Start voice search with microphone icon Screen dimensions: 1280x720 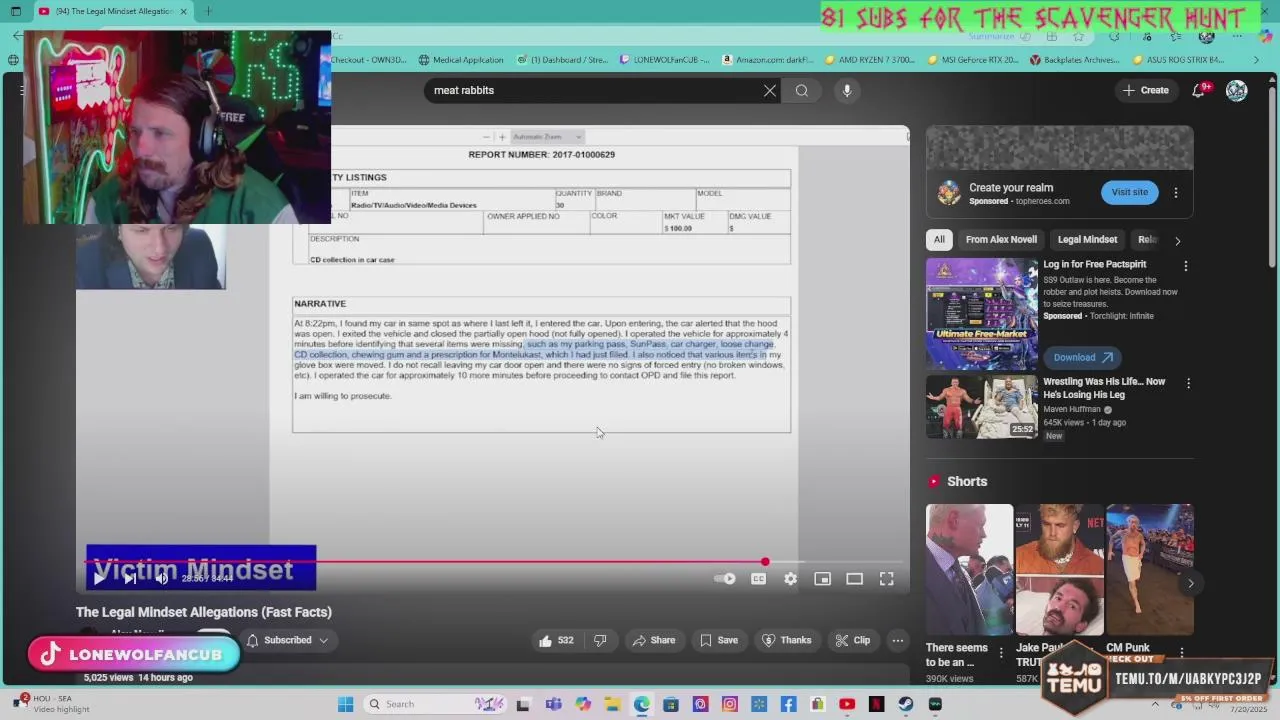click(x=847, y=90)
